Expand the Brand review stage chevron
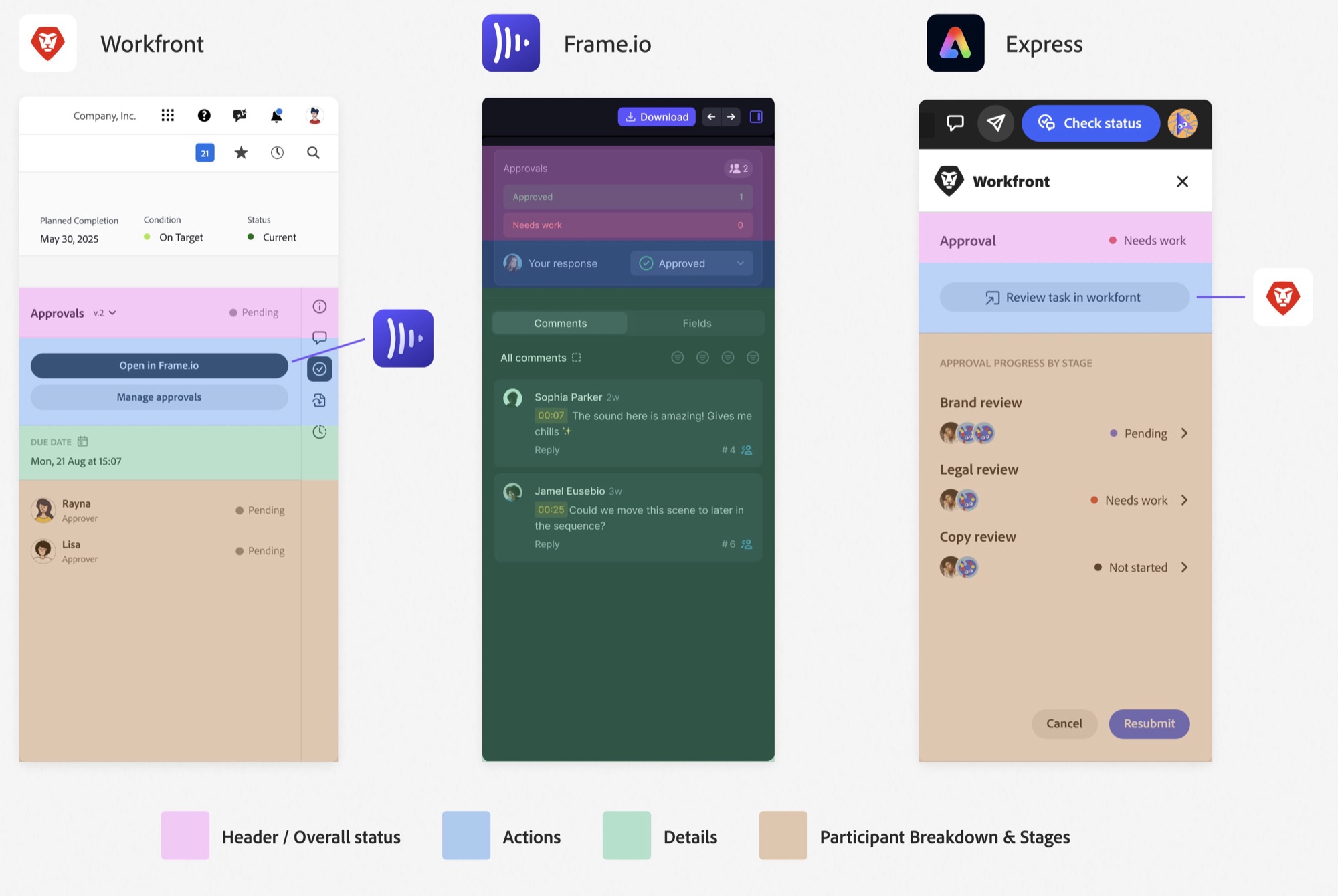 pyautogui.click(x=1184, y=433)
